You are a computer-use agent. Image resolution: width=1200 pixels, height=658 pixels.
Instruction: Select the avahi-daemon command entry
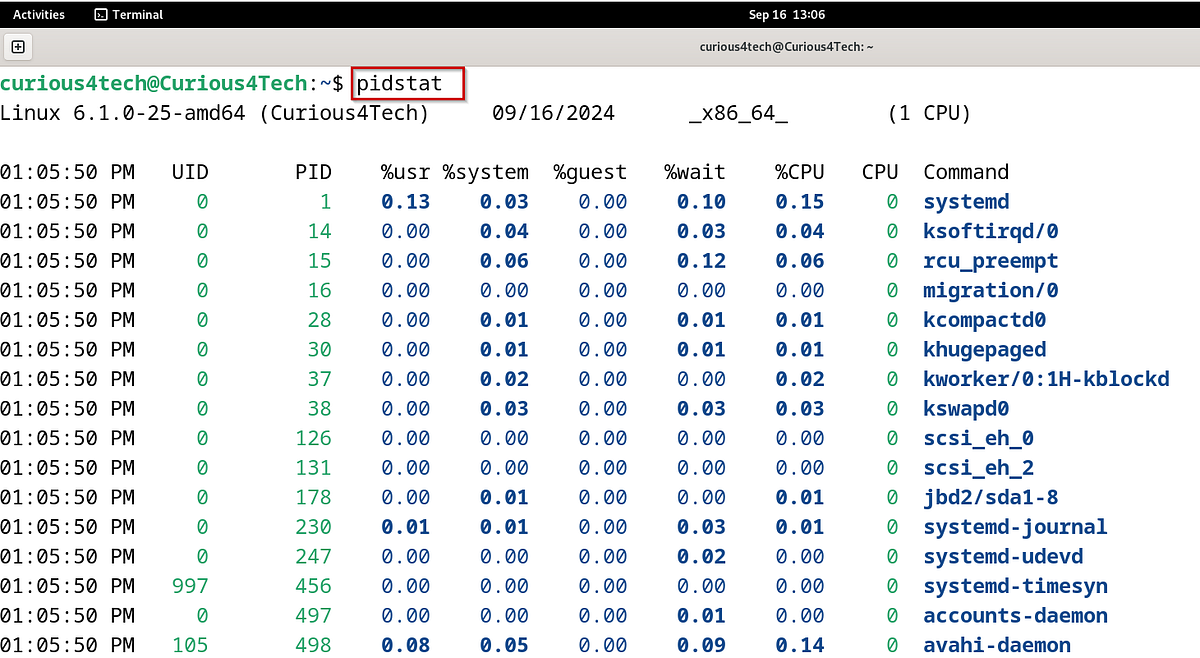(x=996, y=645)
